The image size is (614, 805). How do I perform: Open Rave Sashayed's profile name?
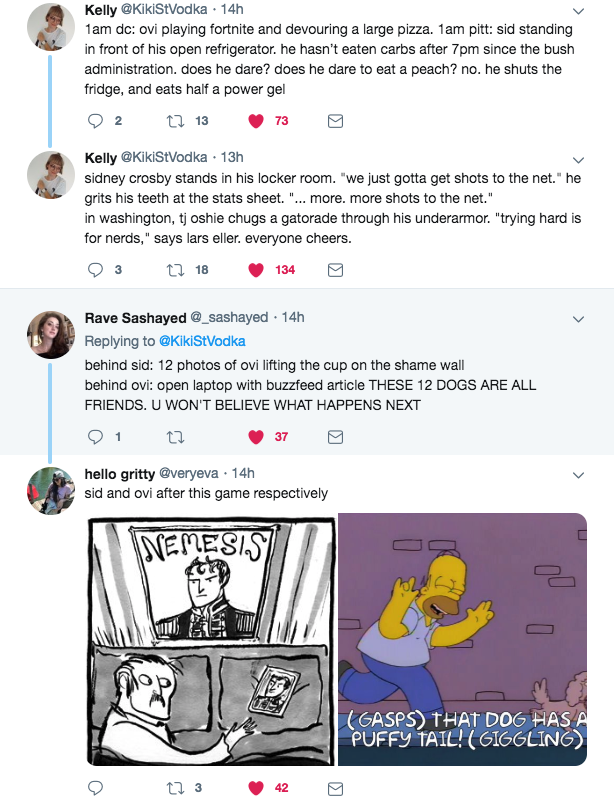pos(135,317)
